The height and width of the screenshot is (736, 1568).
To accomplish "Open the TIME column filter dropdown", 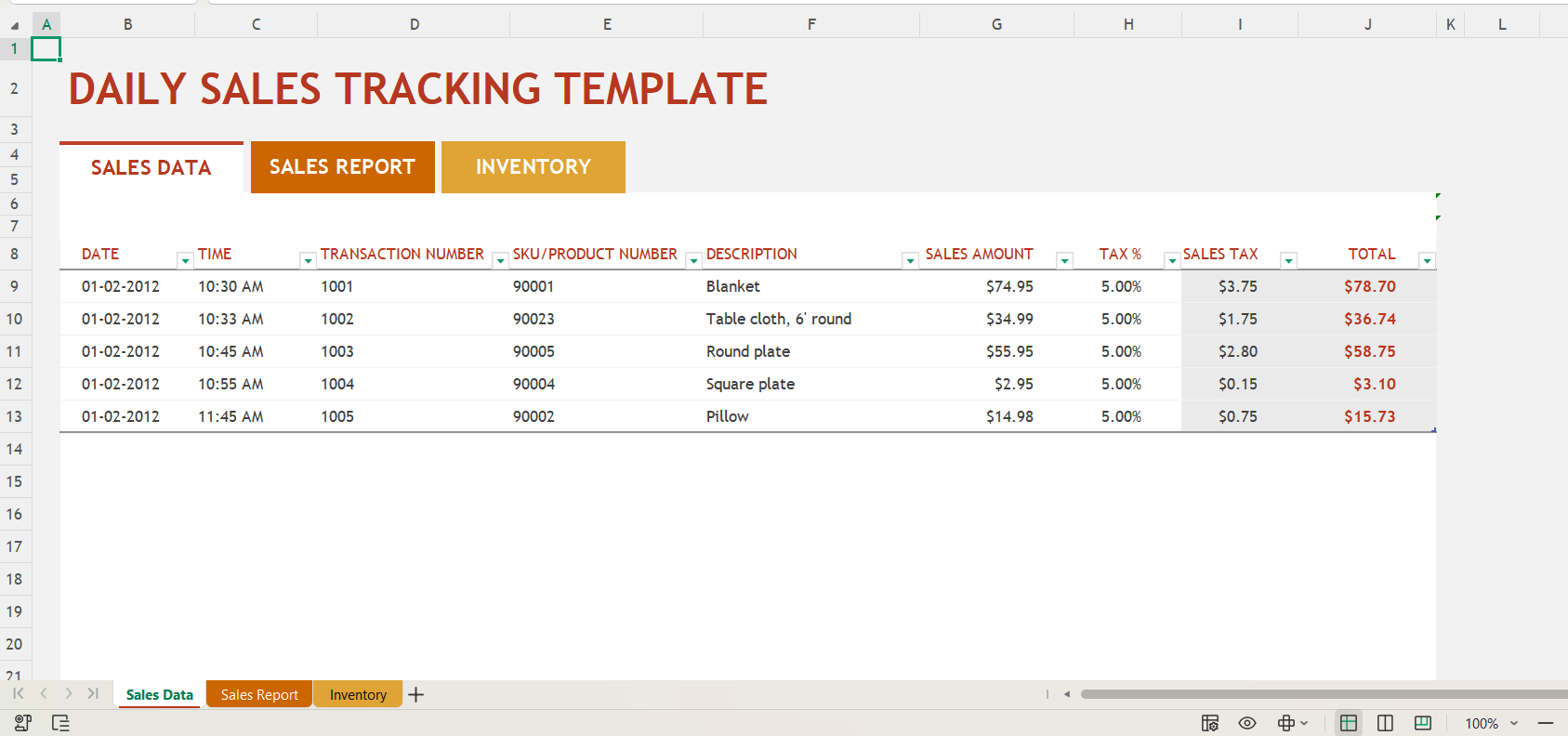I will click(308, 261).
